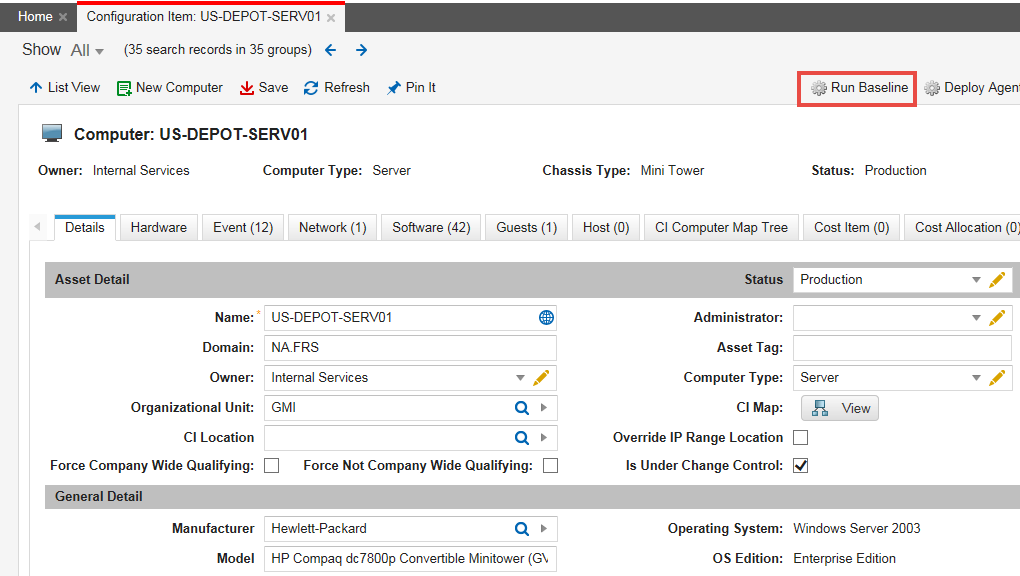The image size is (1020, 576).
Task: Click search magnifier in Manufacturer field
Action: tap(521, 528)
